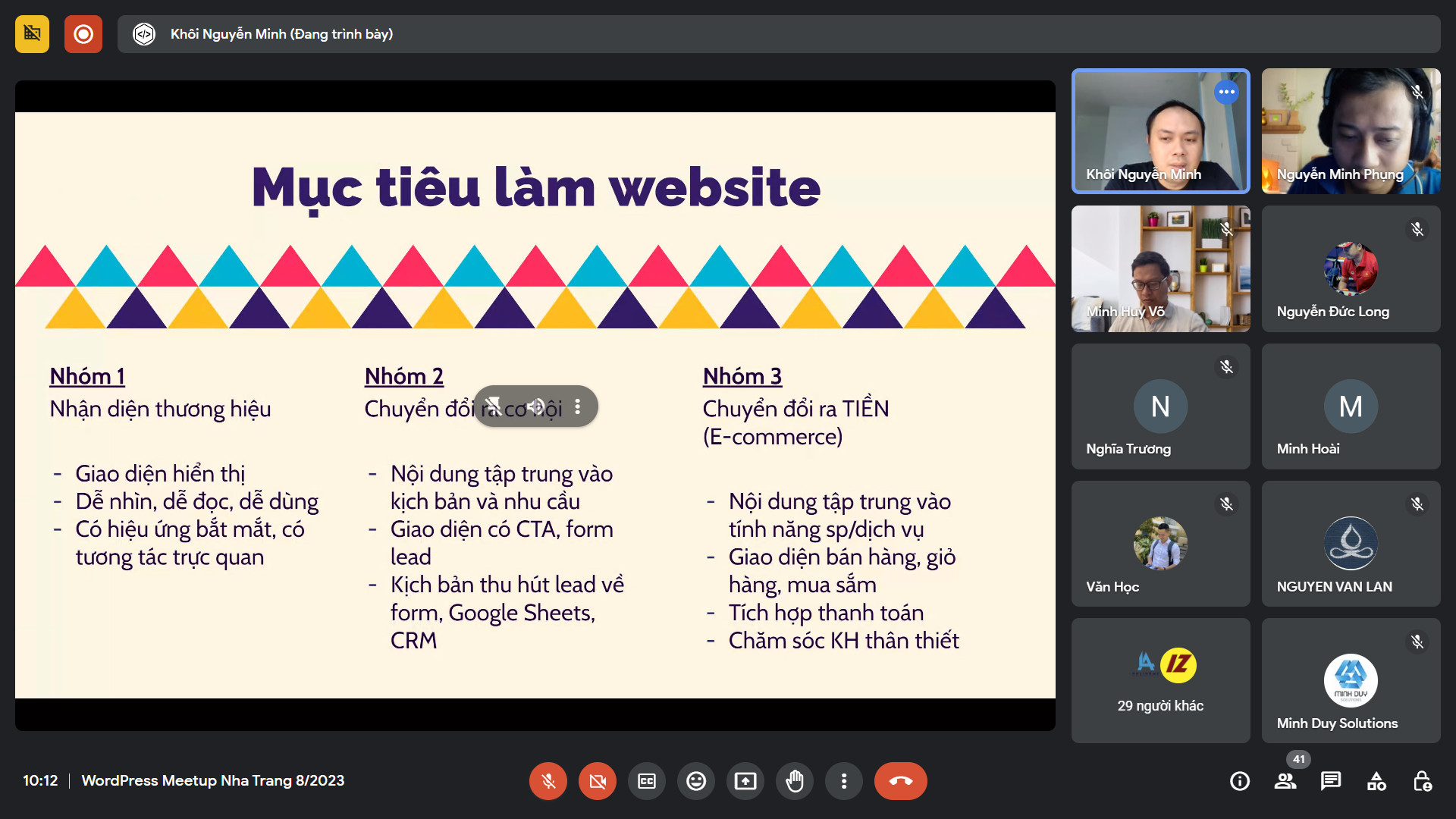The width and height of the screenshot is (1456, 819).
Task: Click the red recording indicator icon
Action: click(x=83, y=34)
